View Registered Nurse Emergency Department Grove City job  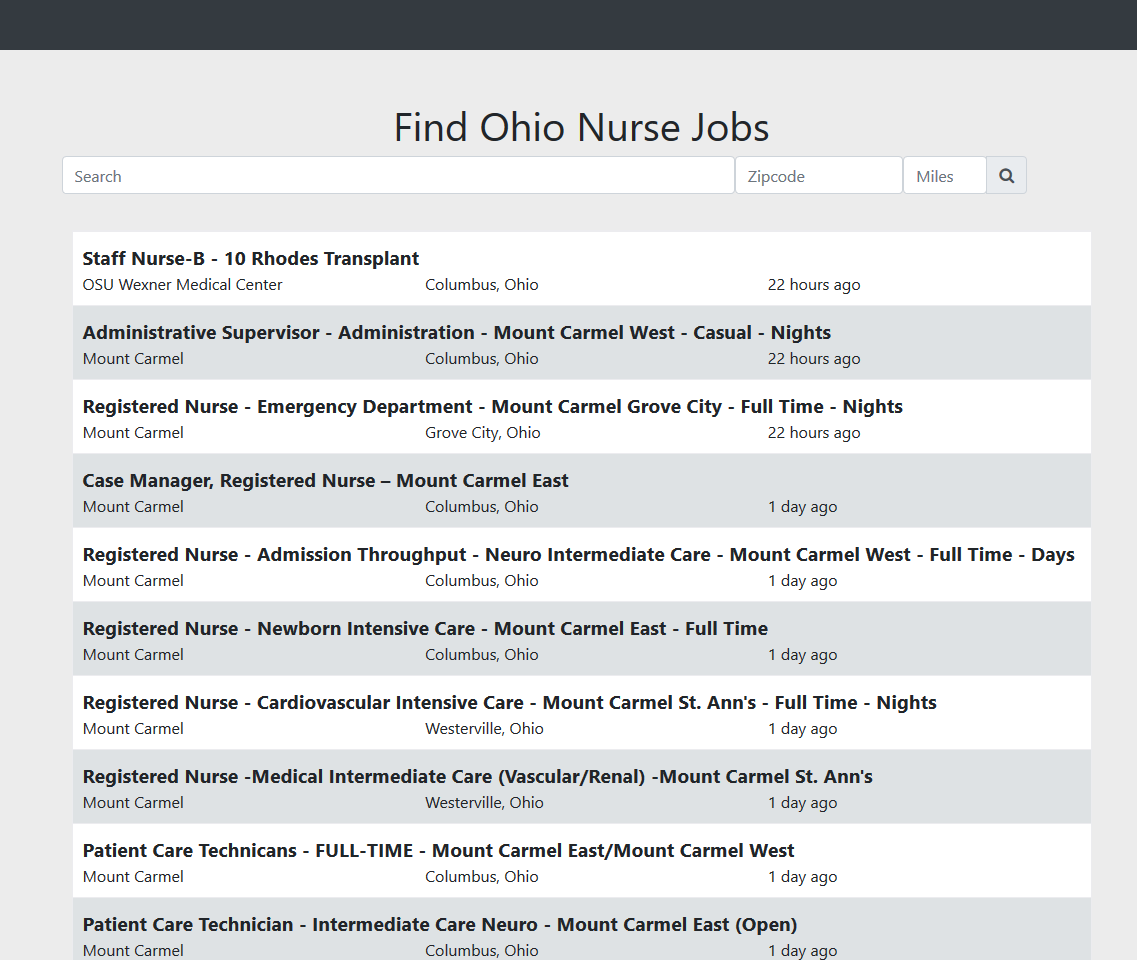(492, 407)
